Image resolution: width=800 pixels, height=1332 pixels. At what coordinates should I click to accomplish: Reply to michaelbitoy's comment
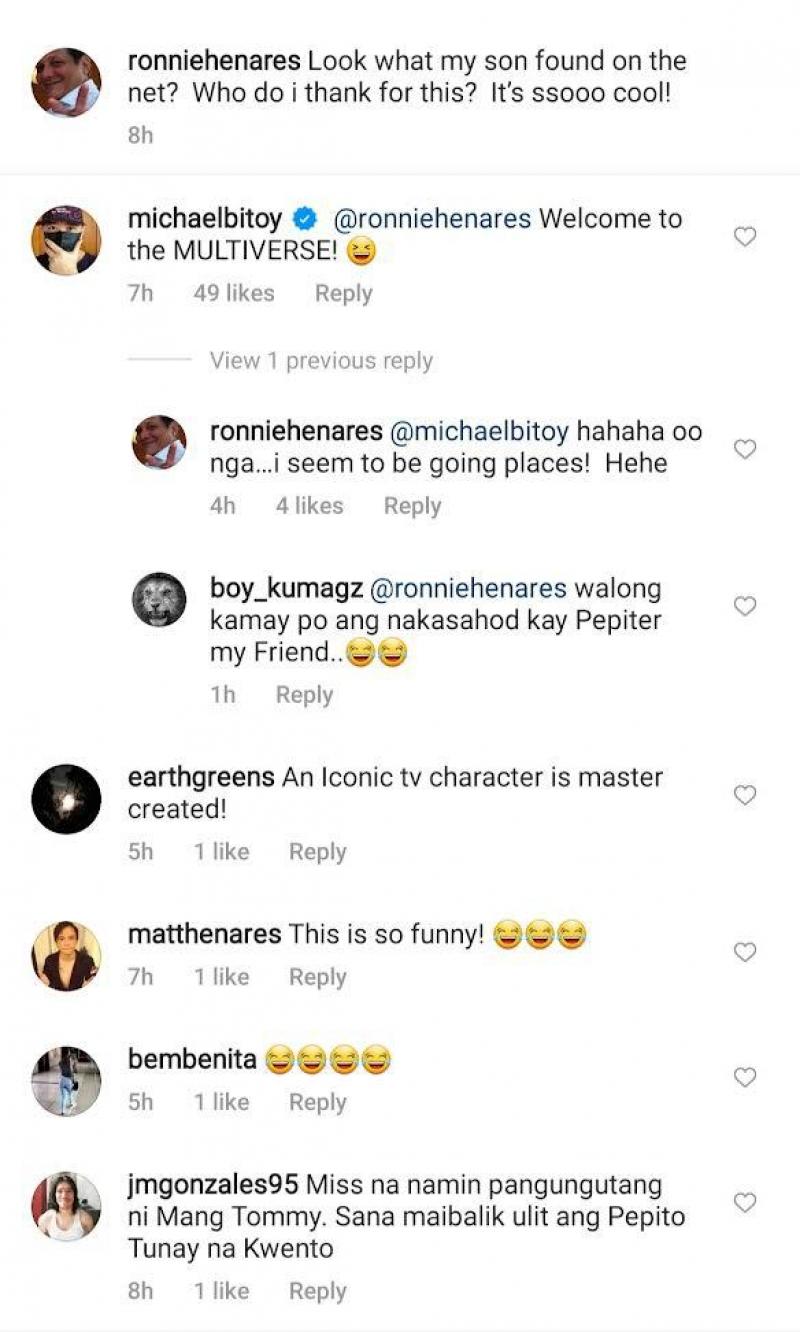tap(343, 294)
